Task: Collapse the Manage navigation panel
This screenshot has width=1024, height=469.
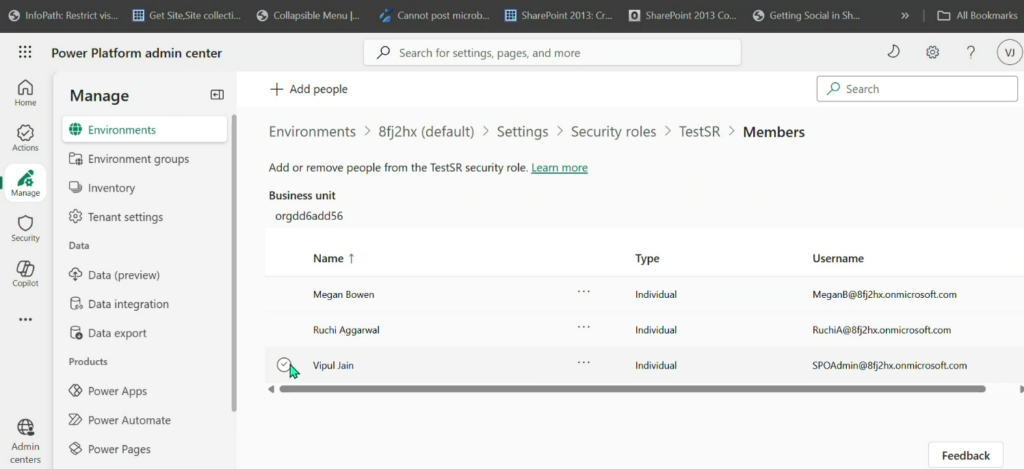Action: [217, 95]
